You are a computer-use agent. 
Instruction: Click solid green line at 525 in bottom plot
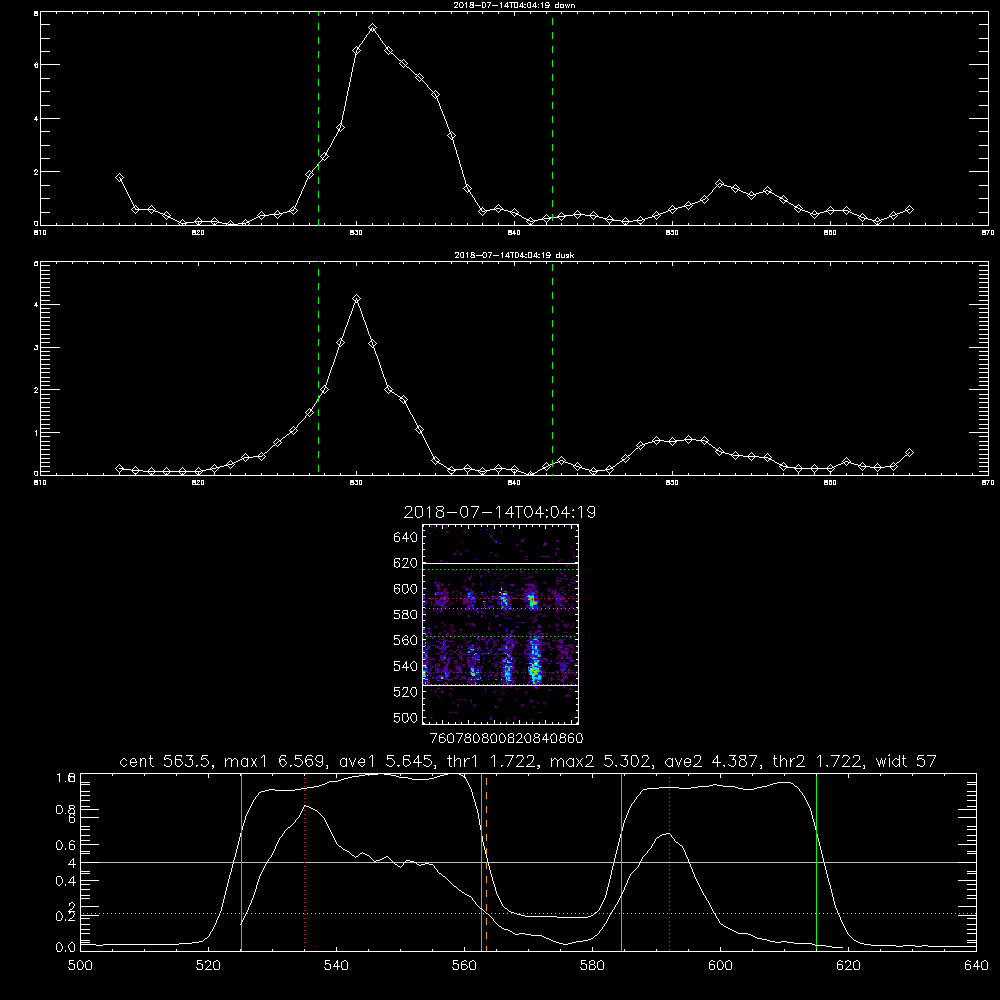(241, 861)
